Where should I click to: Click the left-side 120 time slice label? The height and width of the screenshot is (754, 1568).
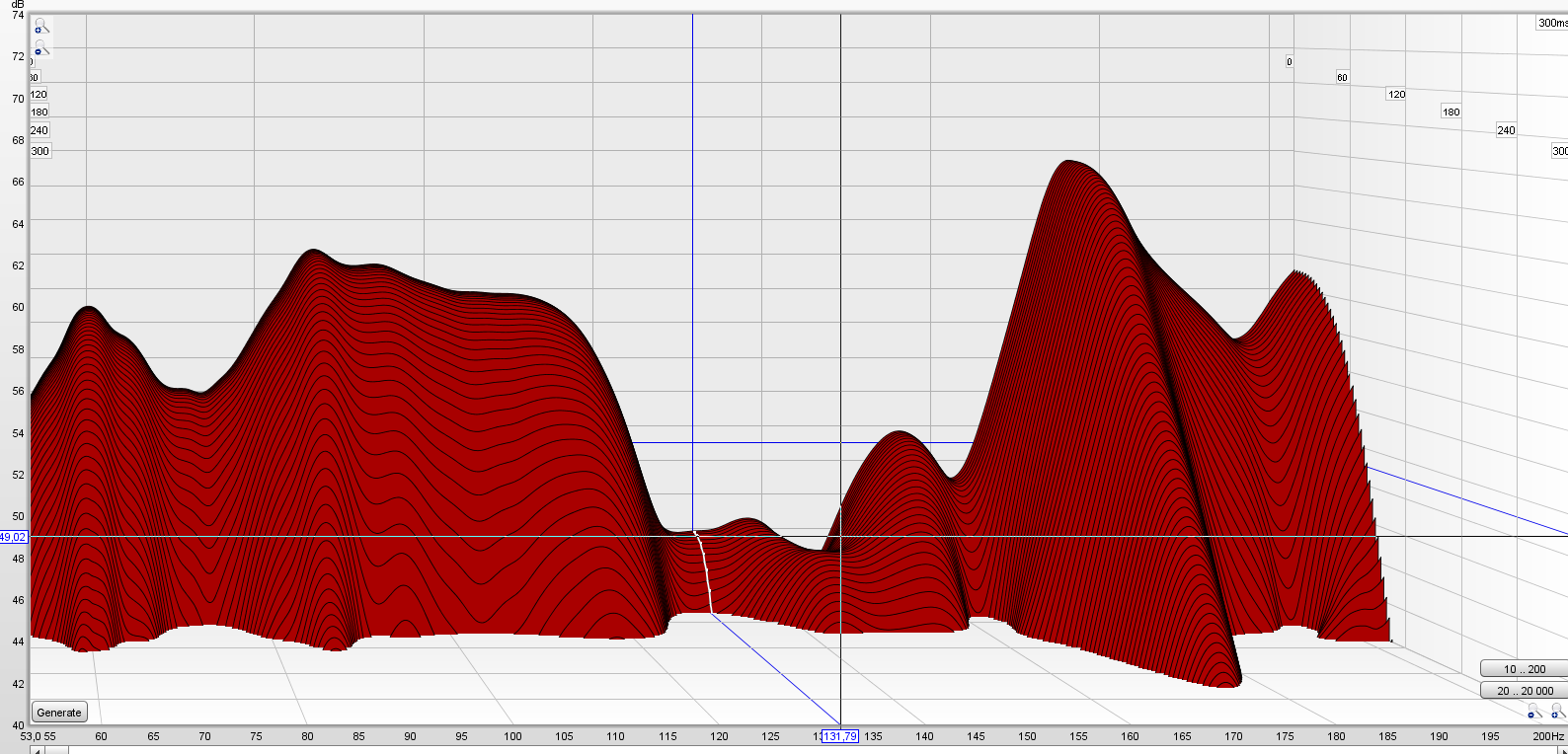pos(39,95)
